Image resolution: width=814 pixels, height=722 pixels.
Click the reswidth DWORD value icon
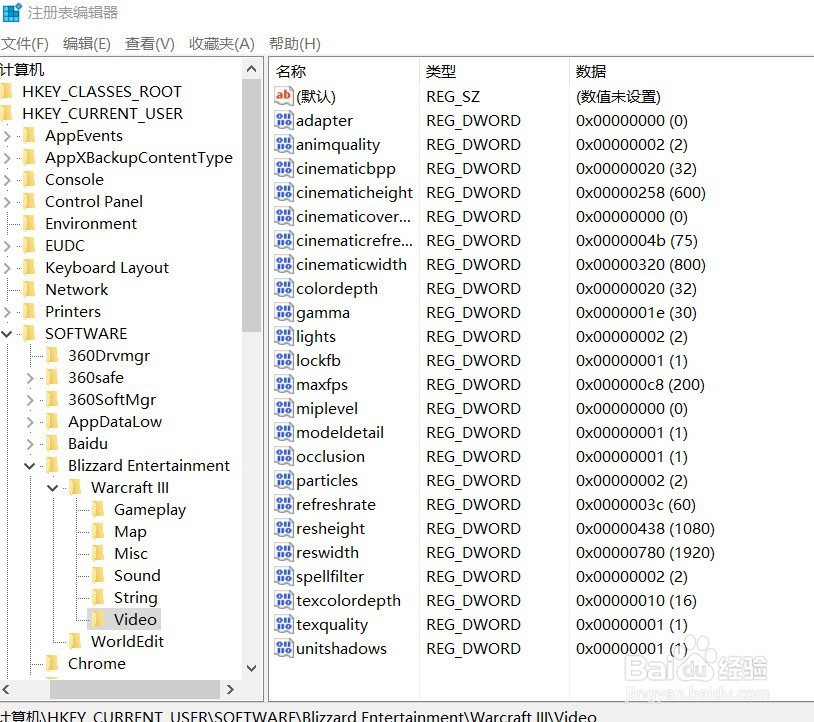[282, 552]
